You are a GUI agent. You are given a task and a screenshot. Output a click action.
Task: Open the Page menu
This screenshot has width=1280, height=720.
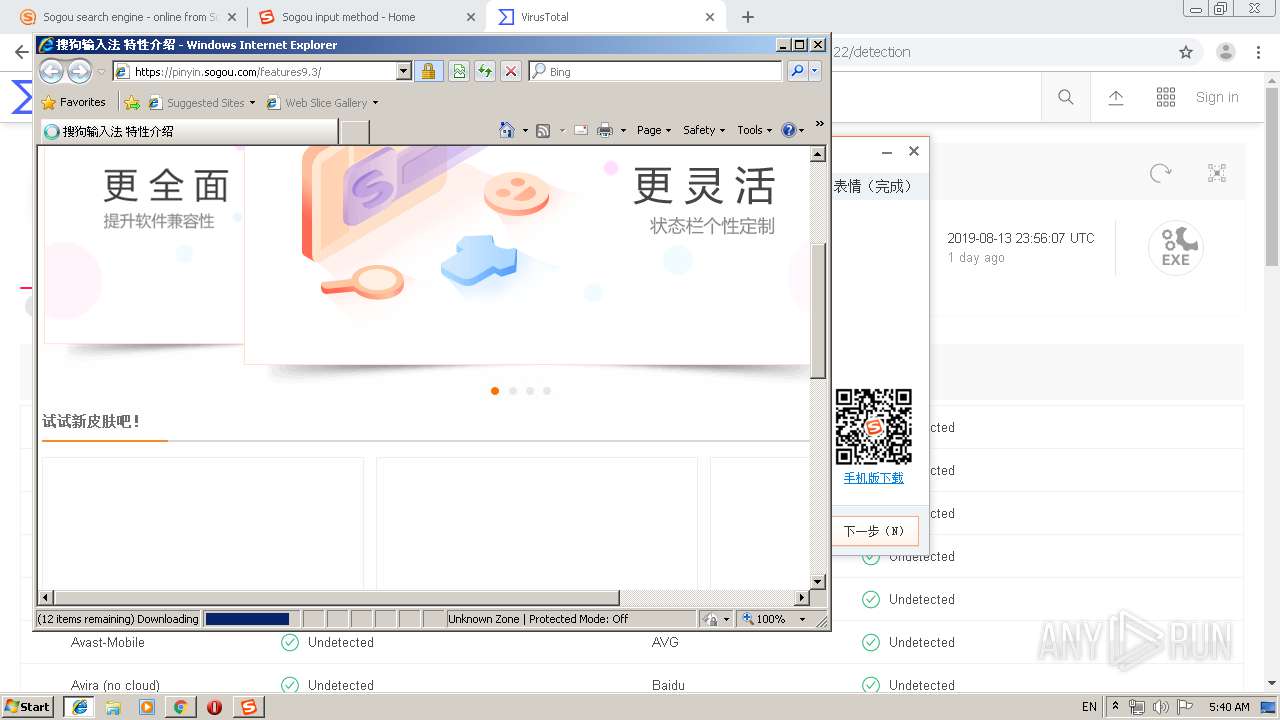tap(654, 130)
